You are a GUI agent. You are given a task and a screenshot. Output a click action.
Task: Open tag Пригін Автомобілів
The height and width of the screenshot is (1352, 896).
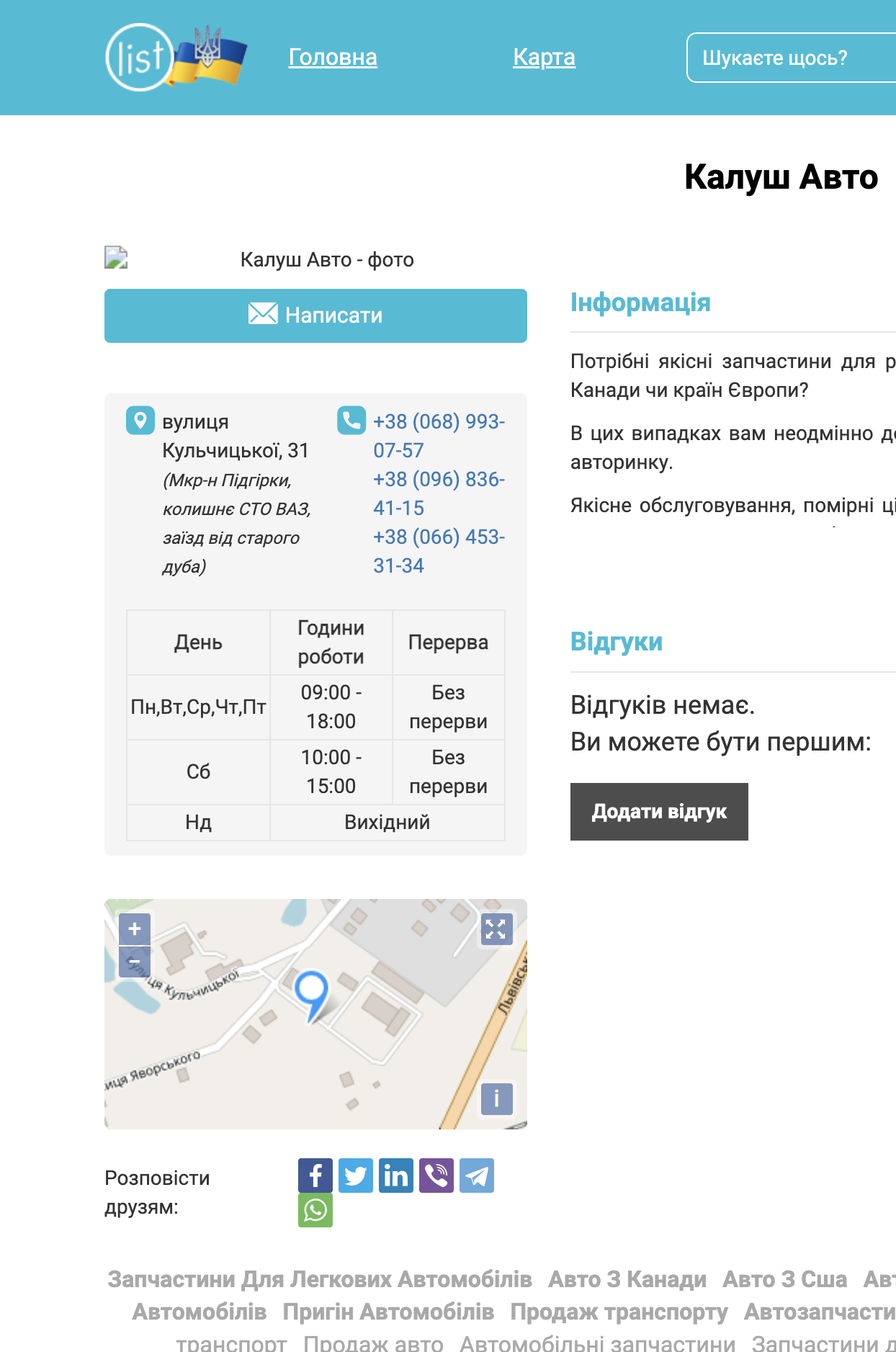388,1312
